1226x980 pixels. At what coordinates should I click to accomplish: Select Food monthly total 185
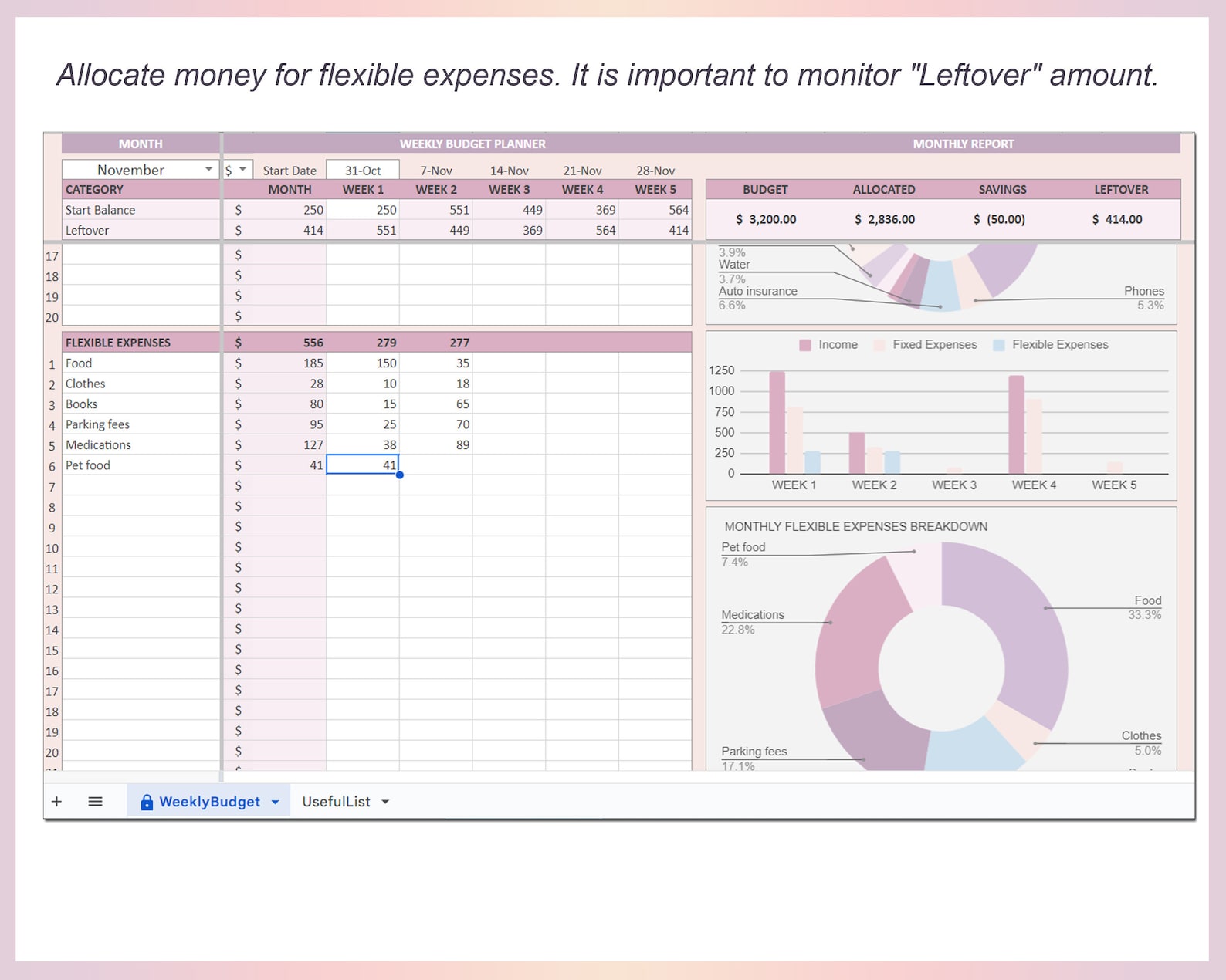pos(290,363)
